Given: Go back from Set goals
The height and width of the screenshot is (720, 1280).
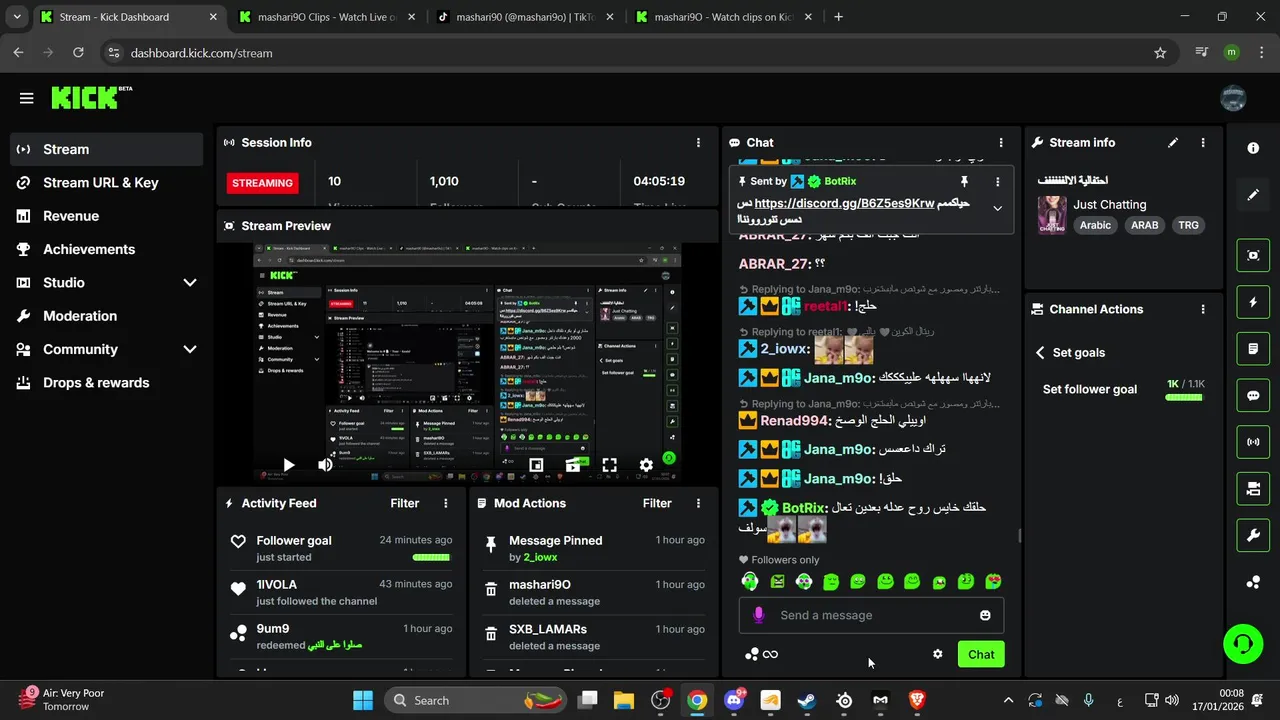Looking at the screenshot, I should tap(1040, 353).
